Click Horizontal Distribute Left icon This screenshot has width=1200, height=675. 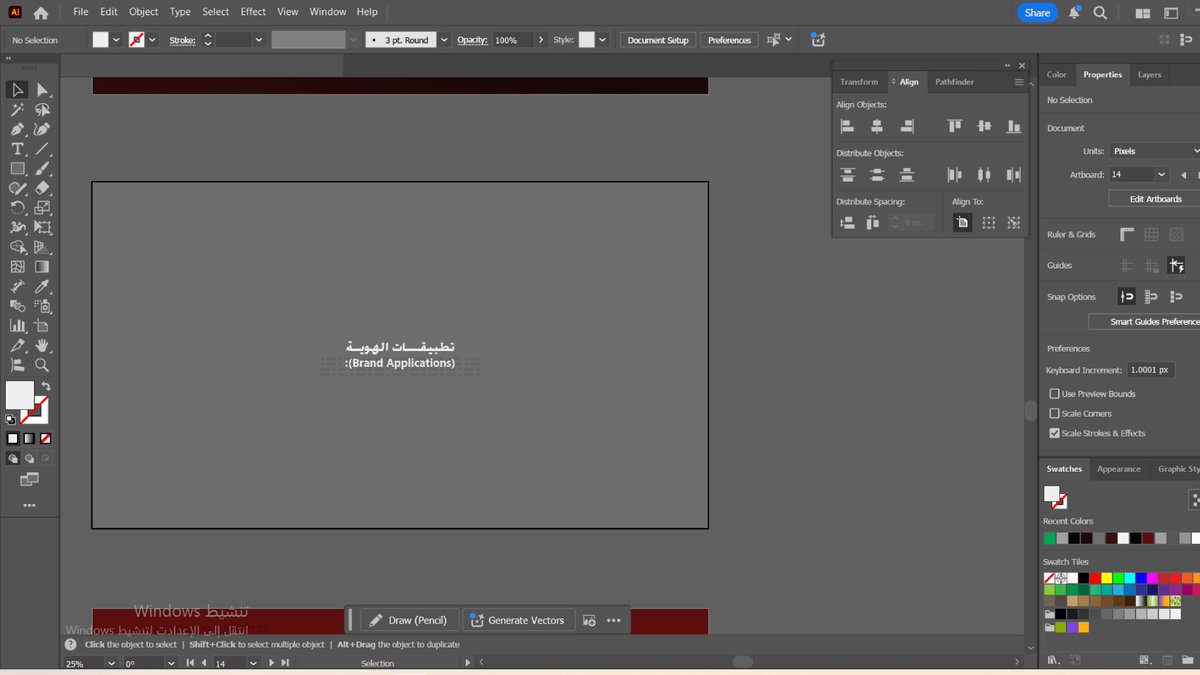[x=955, y=175]
